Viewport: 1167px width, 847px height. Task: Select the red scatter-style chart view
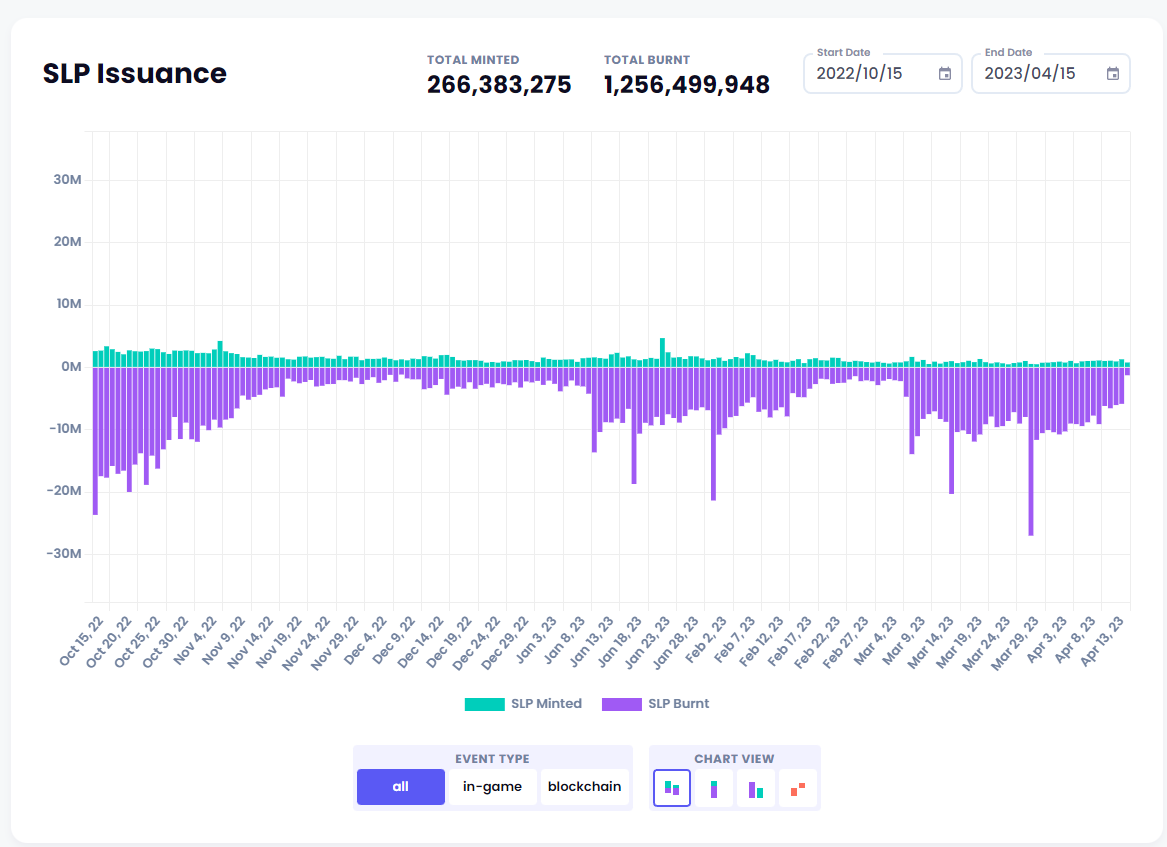[798, 788]
